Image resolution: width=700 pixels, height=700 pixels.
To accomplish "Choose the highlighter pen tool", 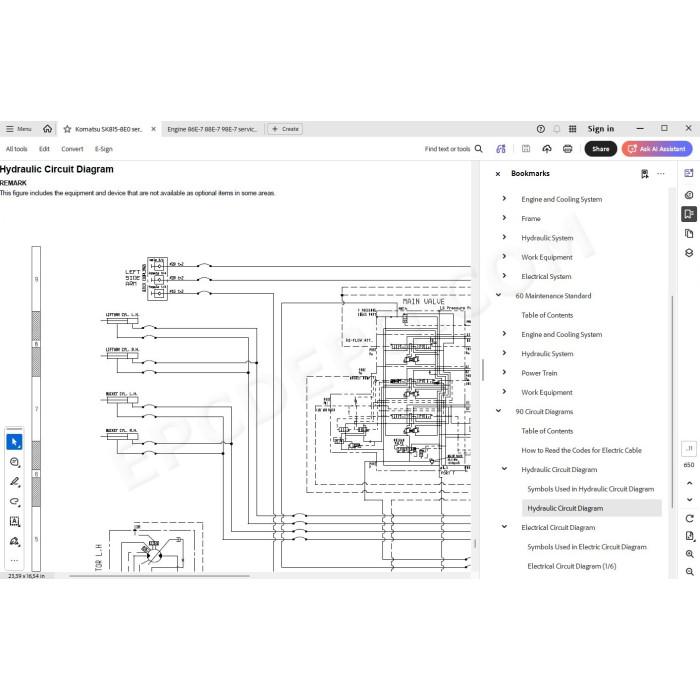I will tap(14, 482).
